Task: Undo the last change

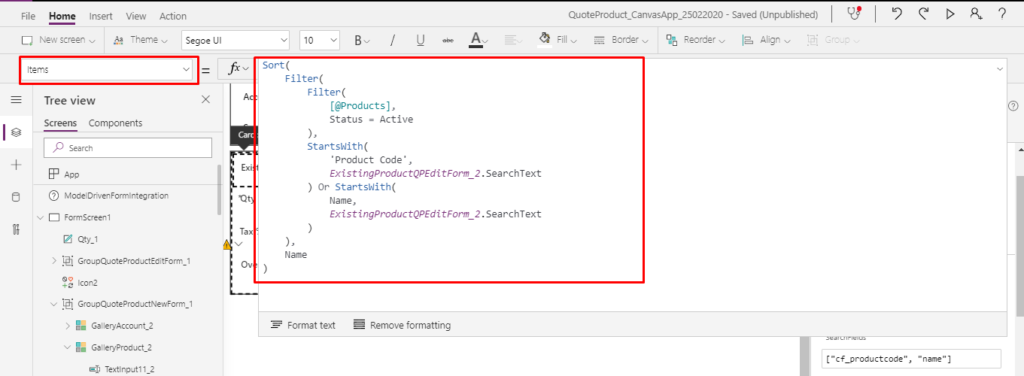Action: click(897, 14)
